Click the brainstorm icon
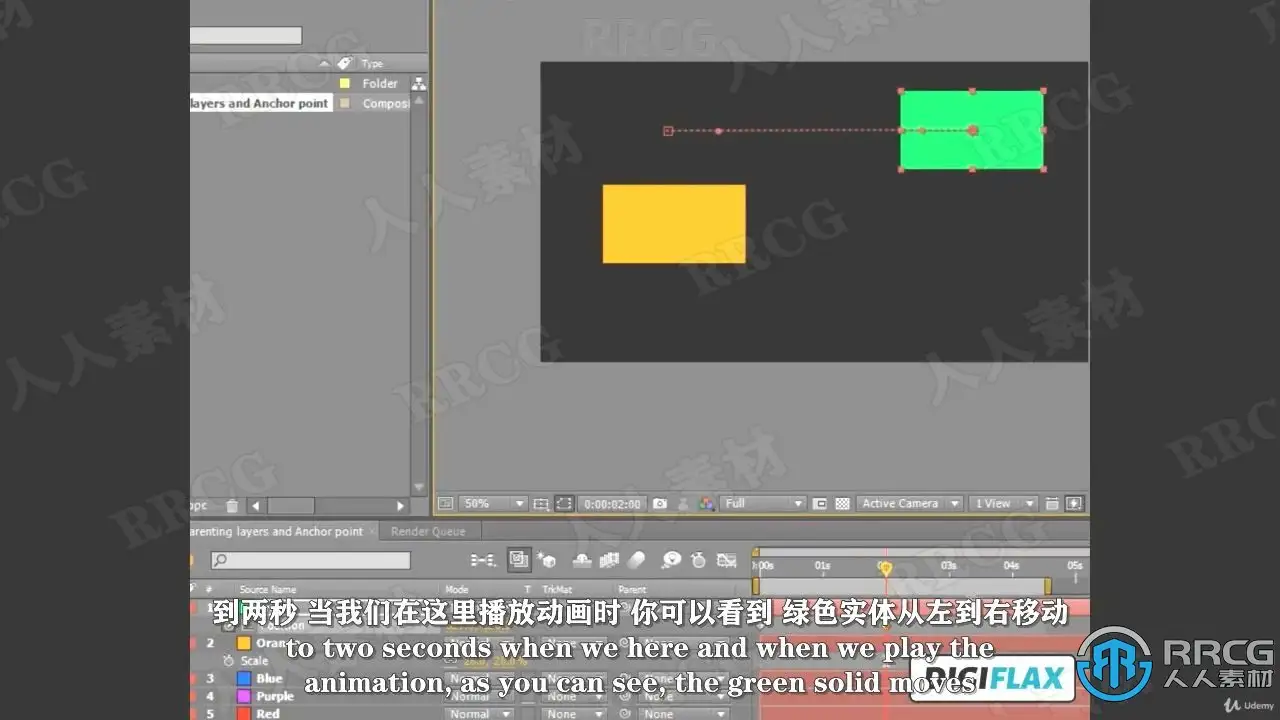Image resolution: width=1280 pixels, height=720 pixels. 672,560
